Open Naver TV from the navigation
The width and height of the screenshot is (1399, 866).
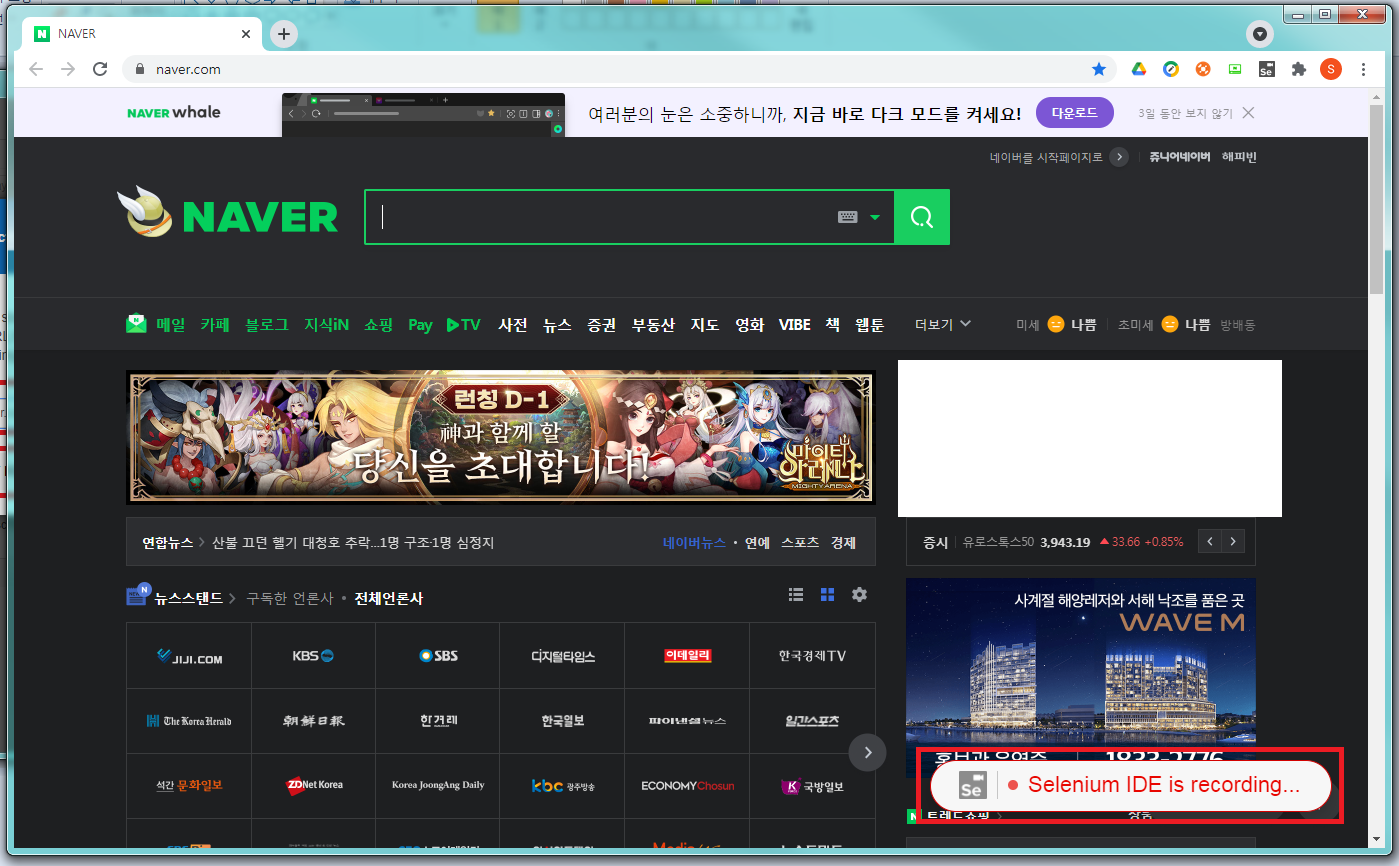[x=464, y=324]
